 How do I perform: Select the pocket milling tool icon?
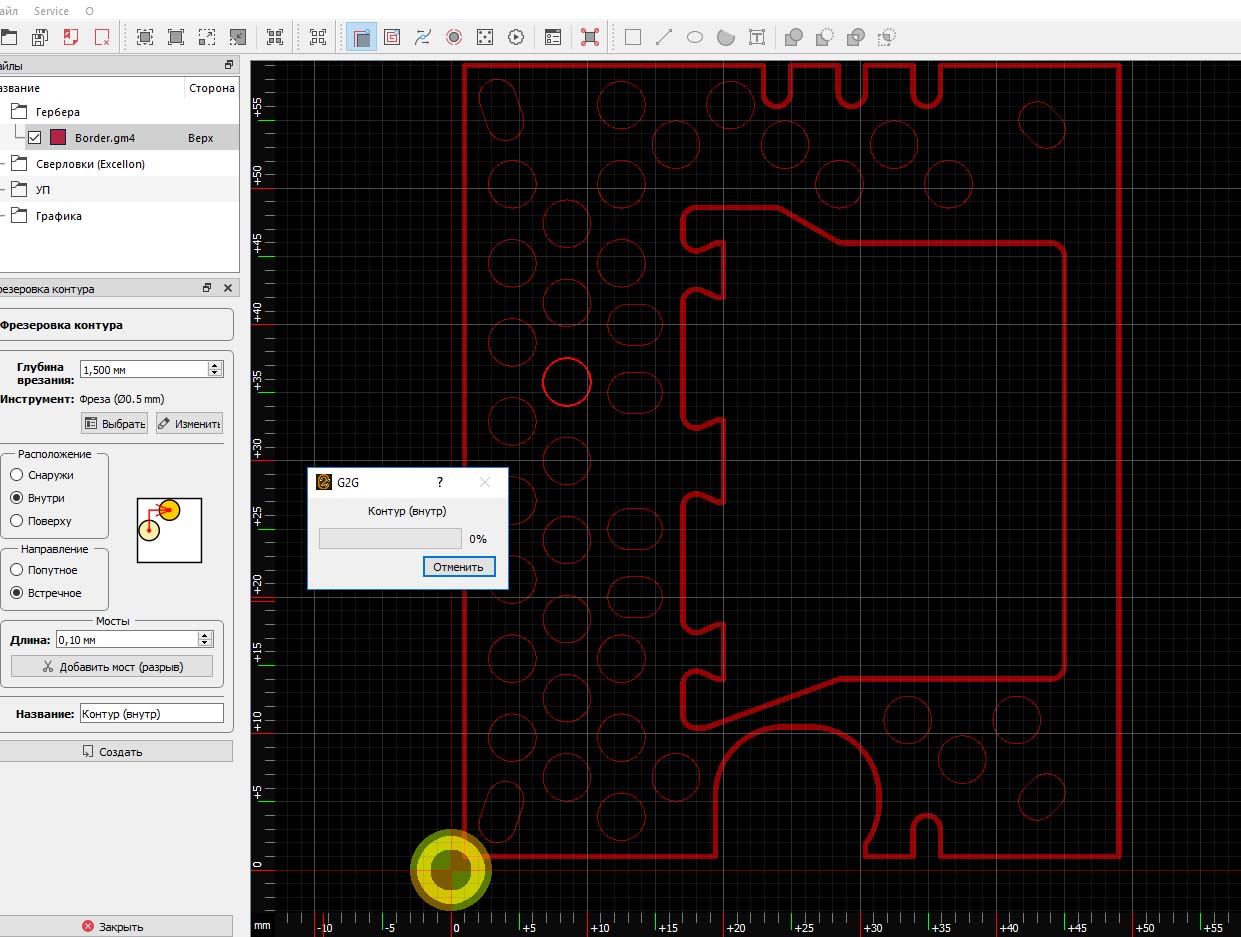[x=392, y=37]
